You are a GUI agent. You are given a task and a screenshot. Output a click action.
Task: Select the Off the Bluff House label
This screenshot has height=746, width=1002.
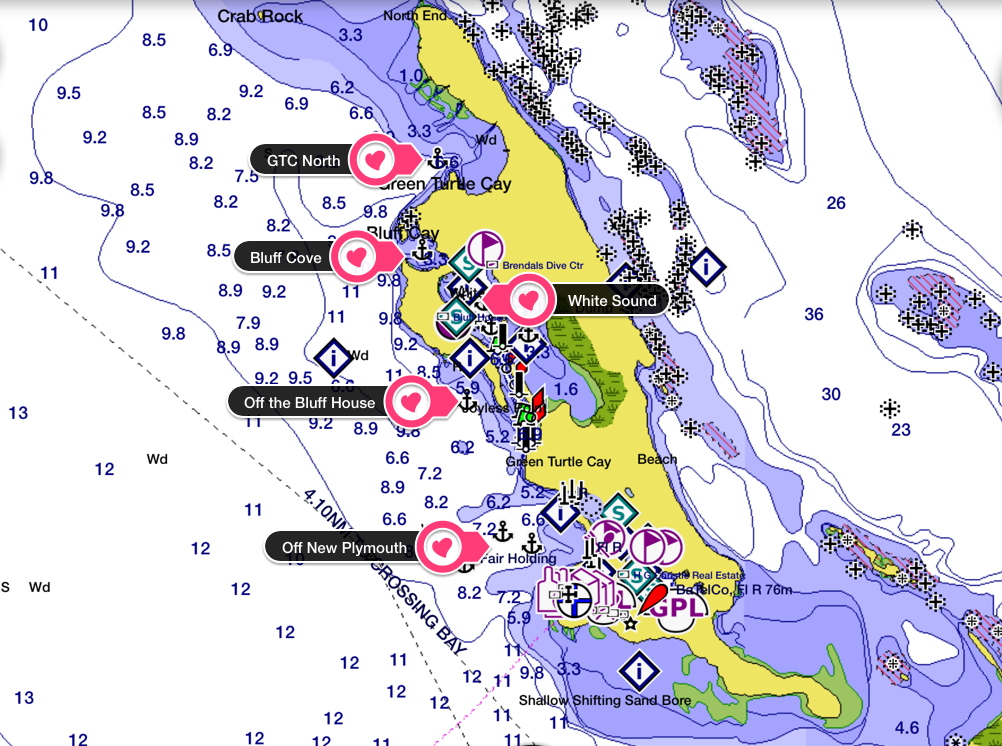click(310, 403)
